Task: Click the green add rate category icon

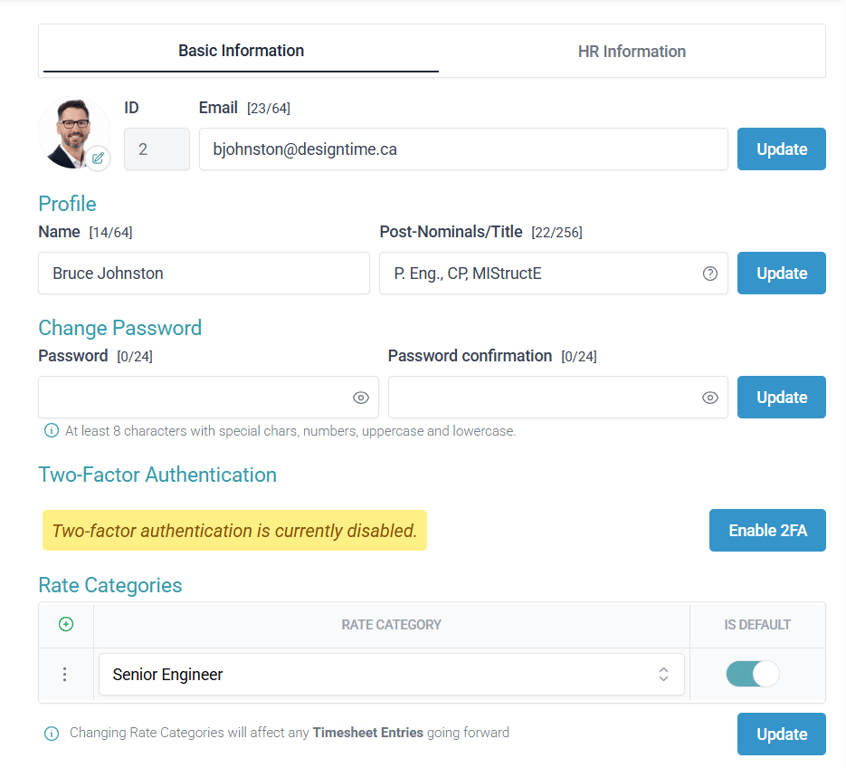Action: coord(66,625)
